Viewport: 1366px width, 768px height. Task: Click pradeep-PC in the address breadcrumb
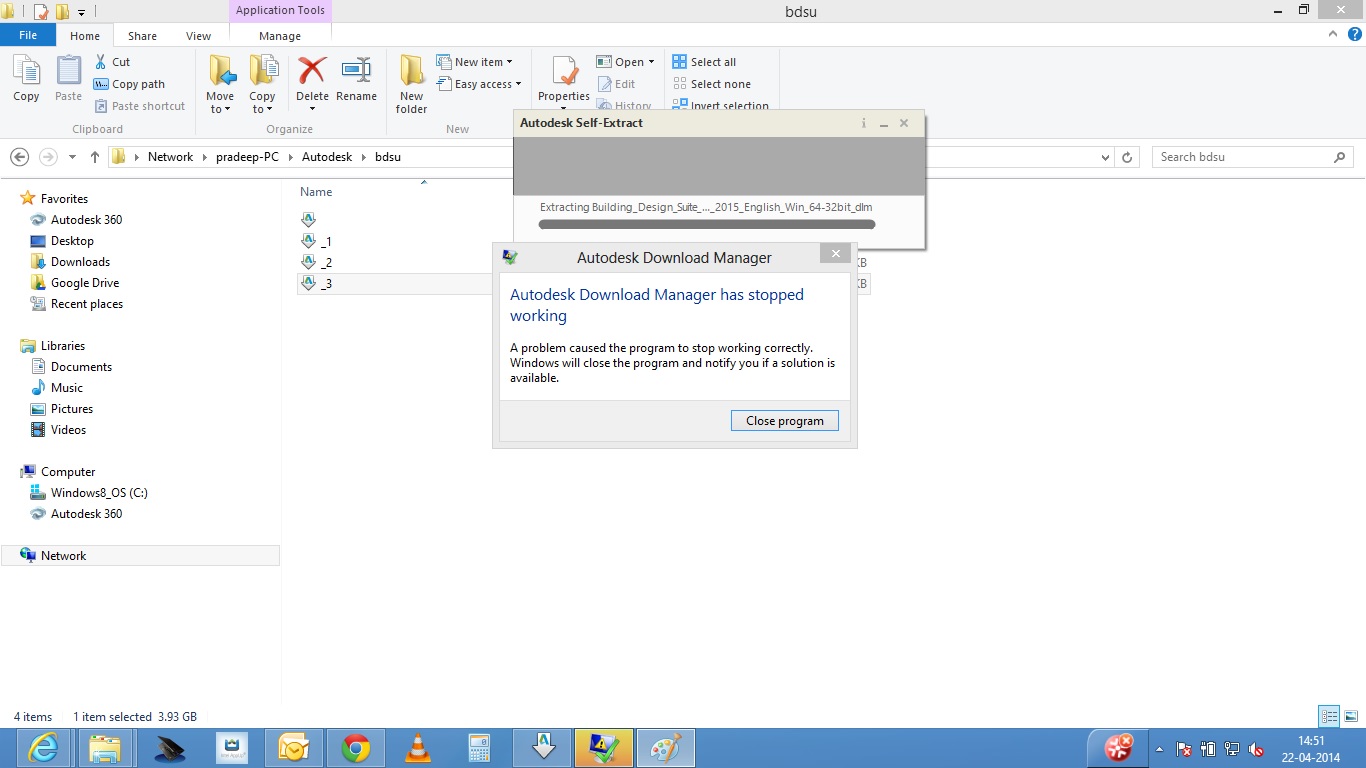(247, 157)
